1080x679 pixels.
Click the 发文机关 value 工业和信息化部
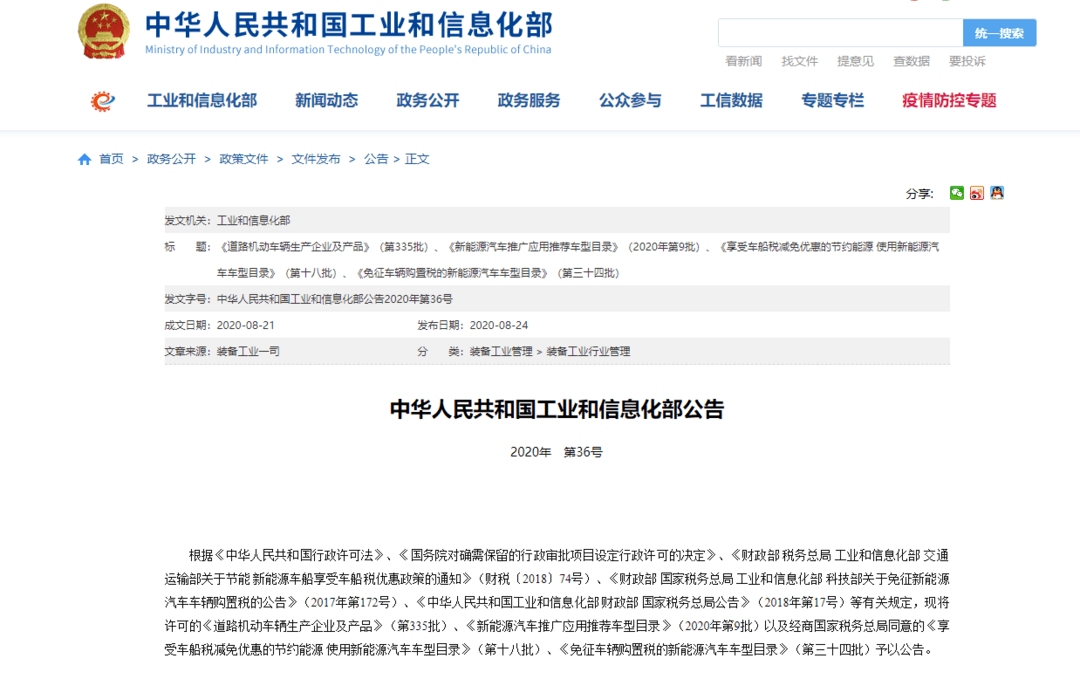click(x=253, y=220)
